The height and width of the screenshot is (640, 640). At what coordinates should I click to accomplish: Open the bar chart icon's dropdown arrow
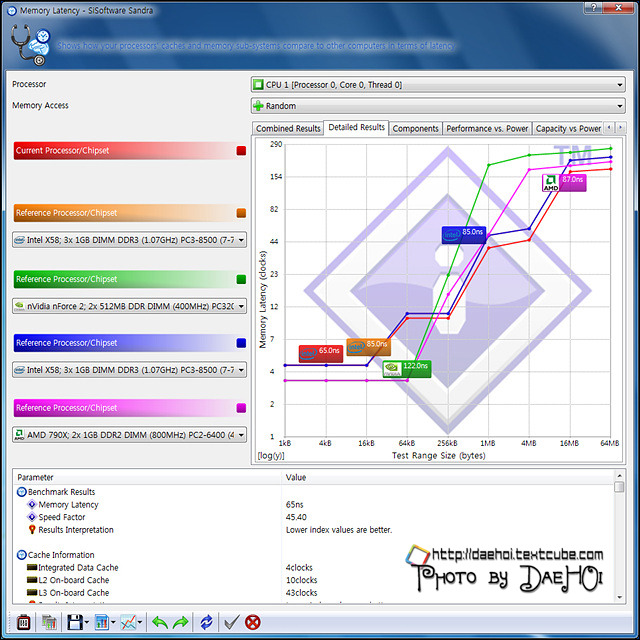[113, 622]
